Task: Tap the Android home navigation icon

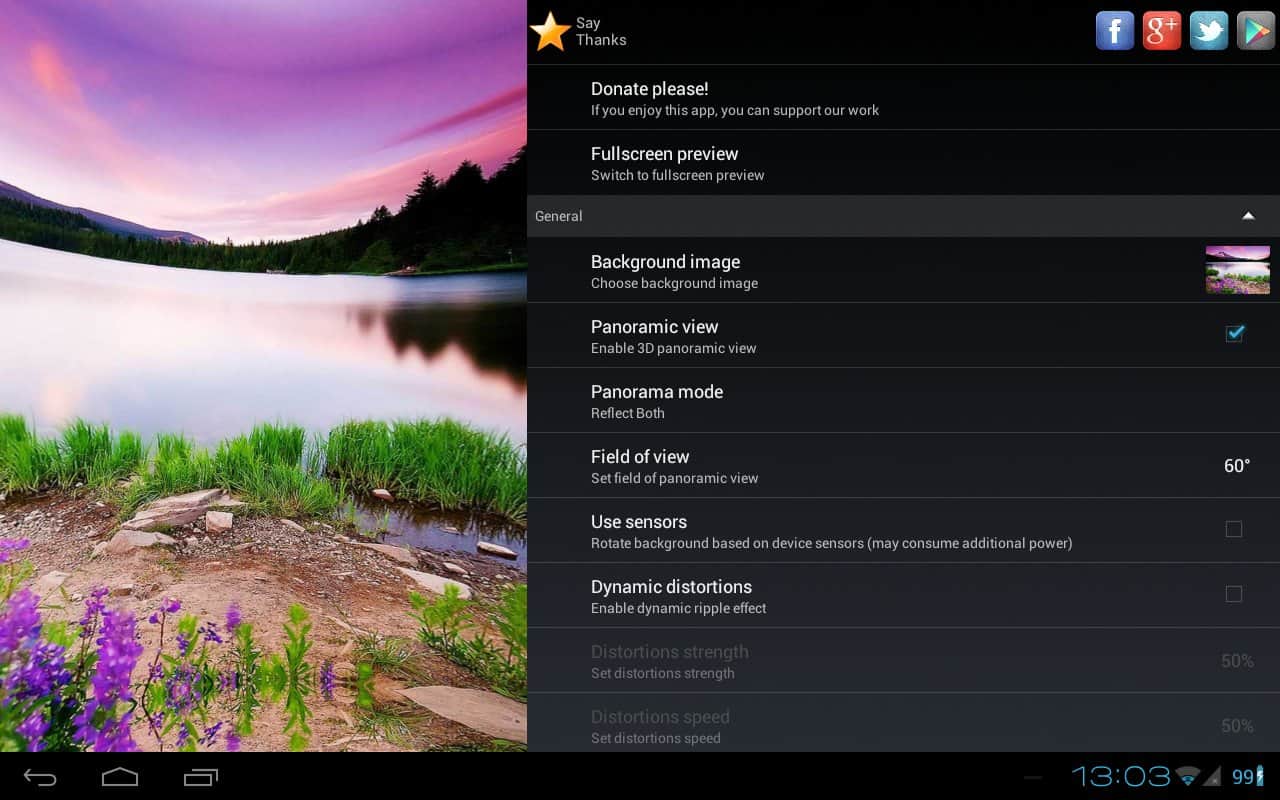Action: click(120, 777)
